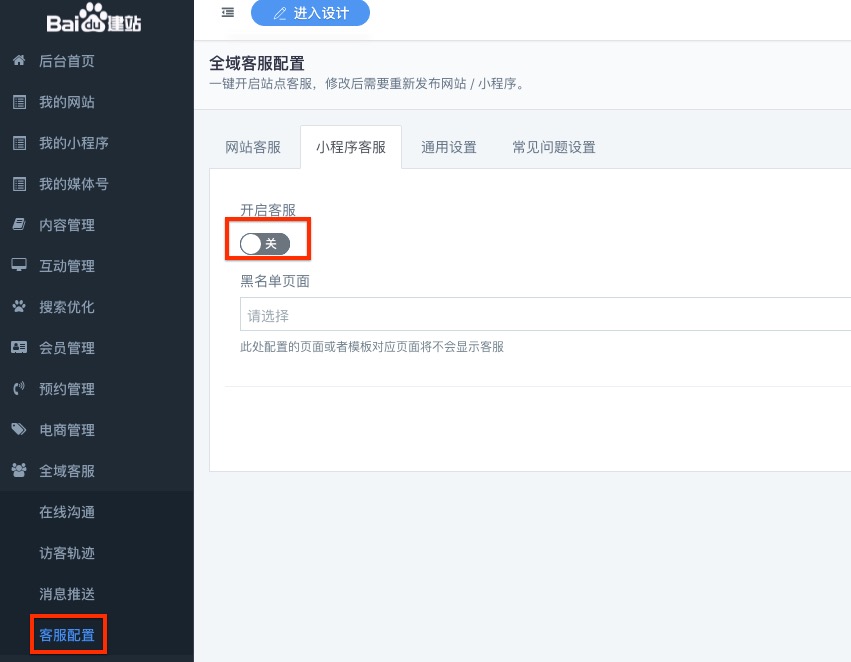The image size is (851, 662).
Task: Toggle the 开启客服 switch on
Action: point(265,244)
